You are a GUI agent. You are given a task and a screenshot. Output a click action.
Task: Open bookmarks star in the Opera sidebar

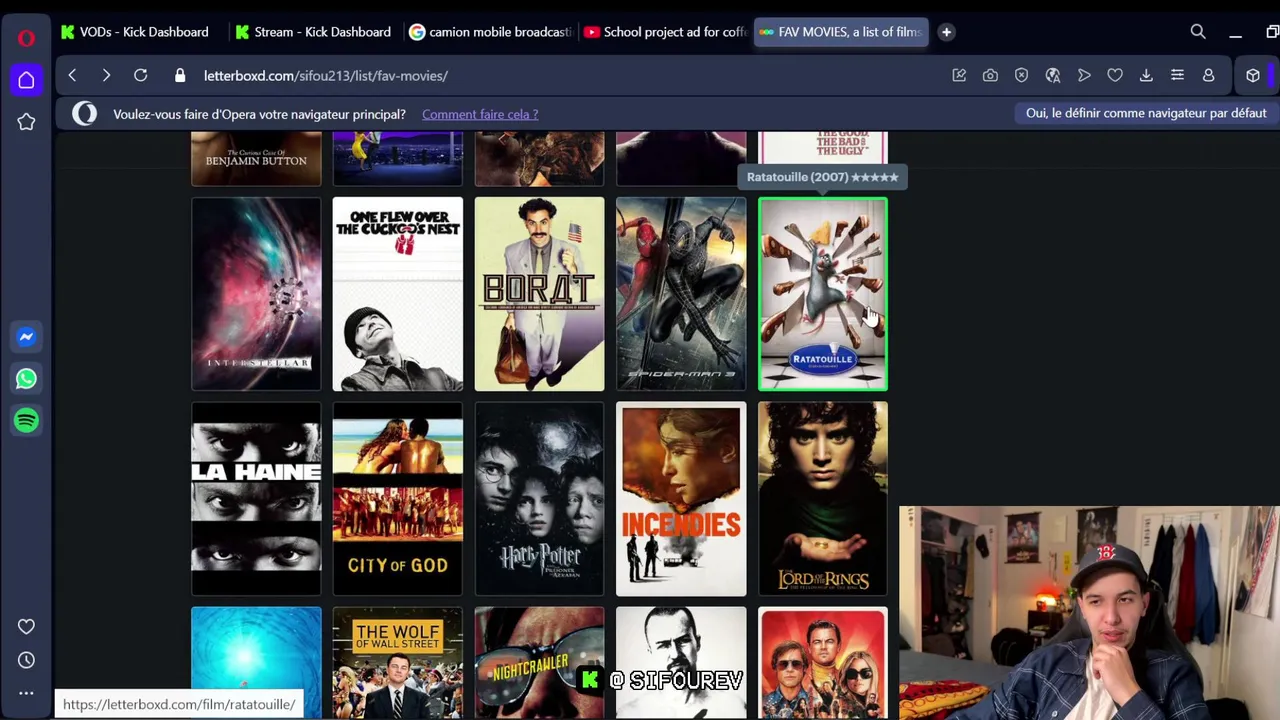[x=26, y=122]
